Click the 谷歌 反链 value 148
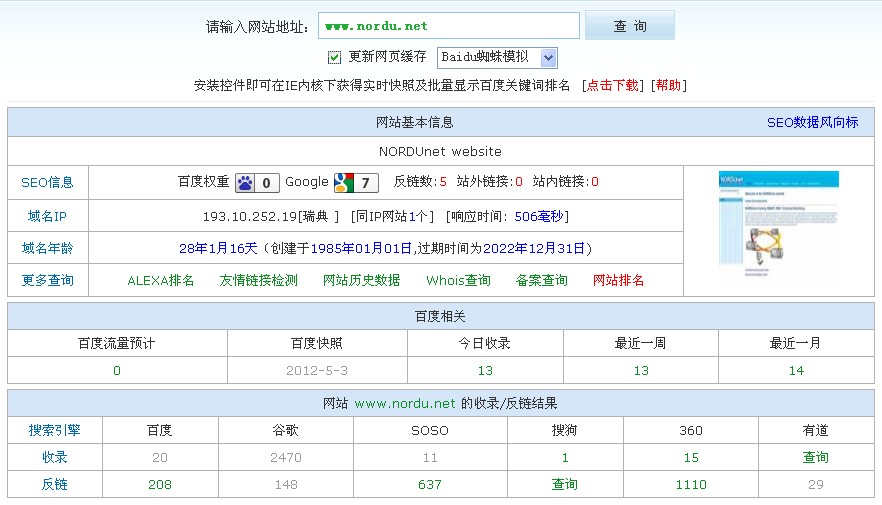882x505 pixels. point(286,485)
